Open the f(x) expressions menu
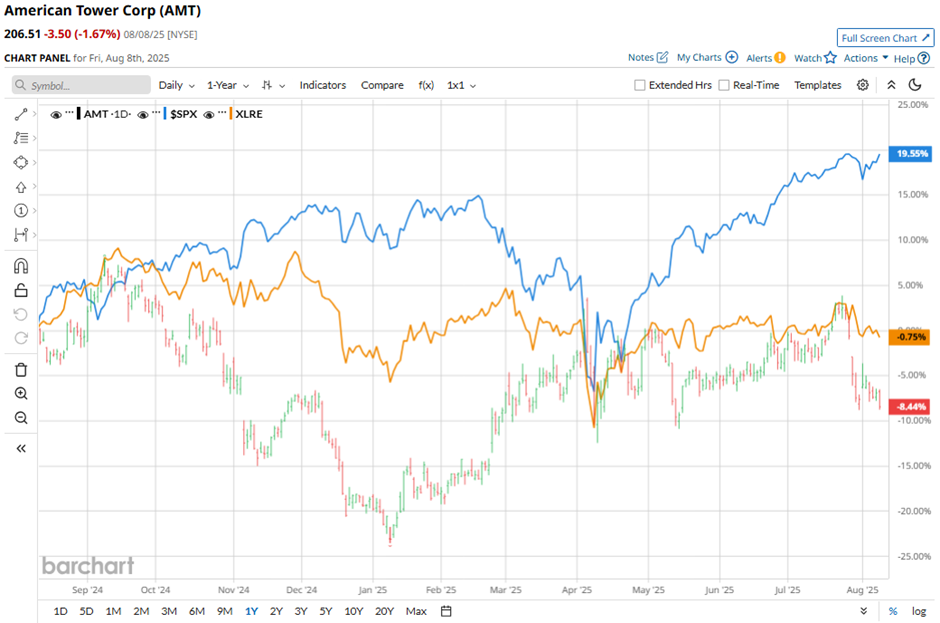This screenshot has width=940, height=623. pos(426,85)
